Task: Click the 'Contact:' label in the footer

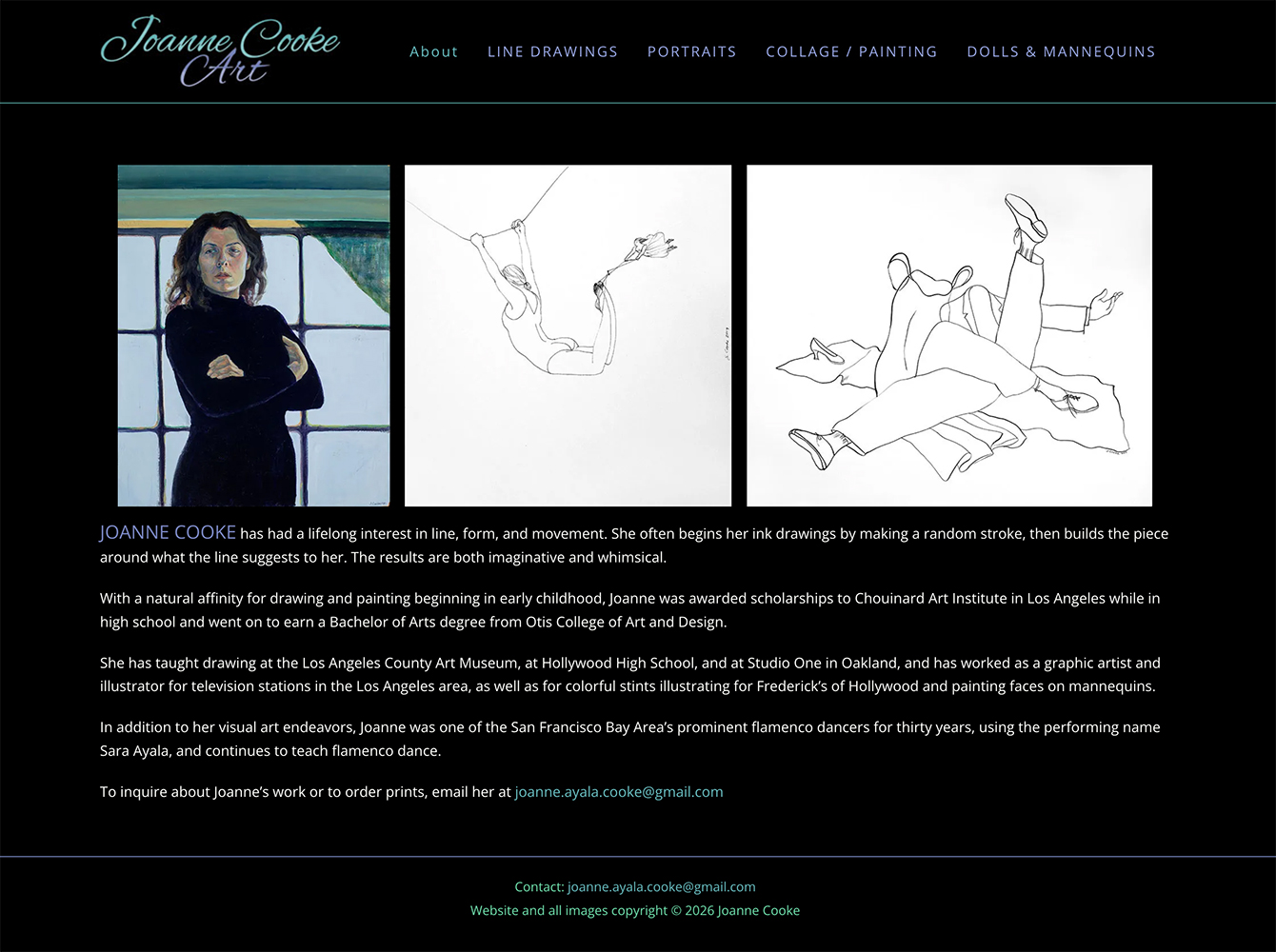Action: tap(539, 886)
